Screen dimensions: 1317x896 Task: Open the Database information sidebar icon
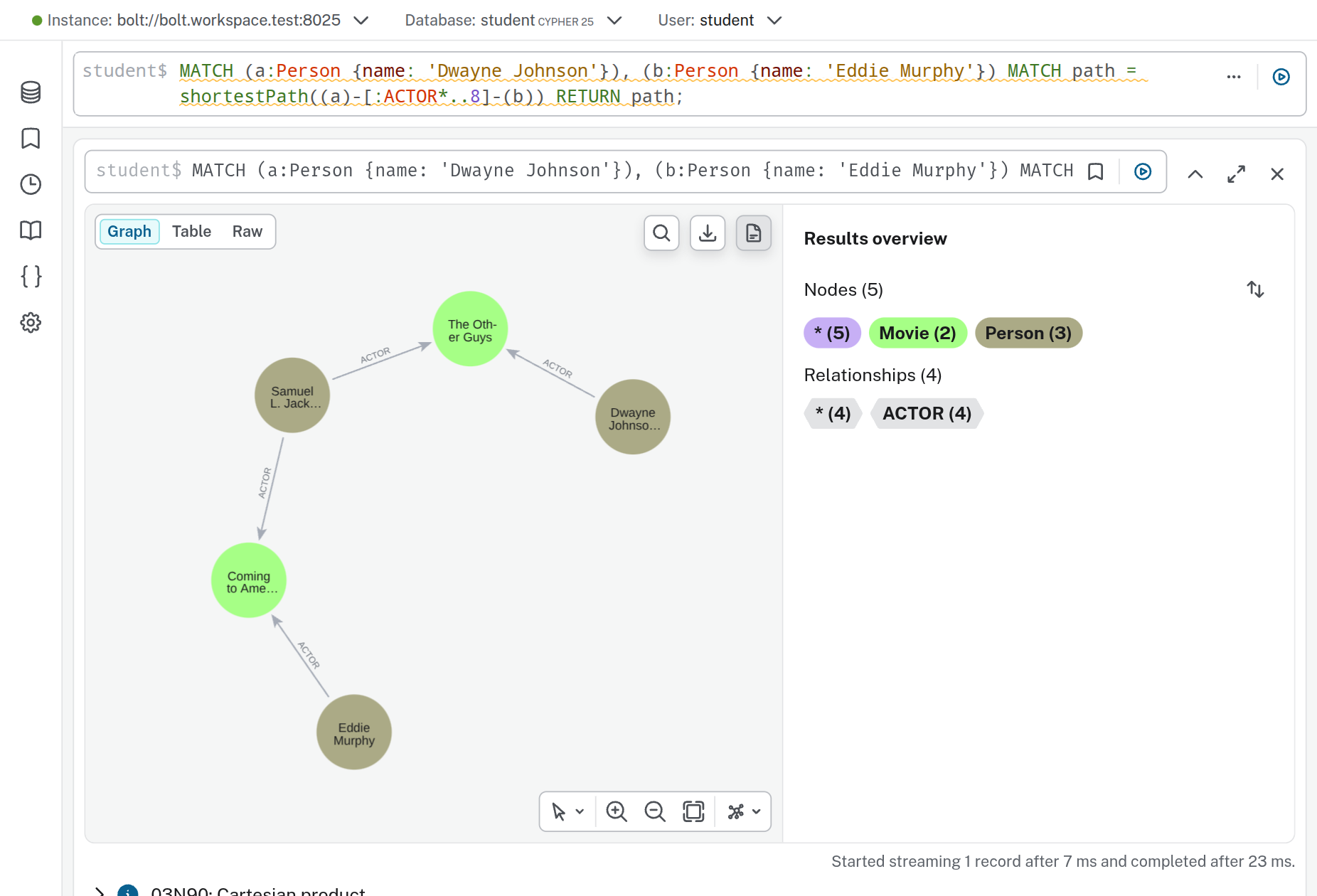pos(31,92)
